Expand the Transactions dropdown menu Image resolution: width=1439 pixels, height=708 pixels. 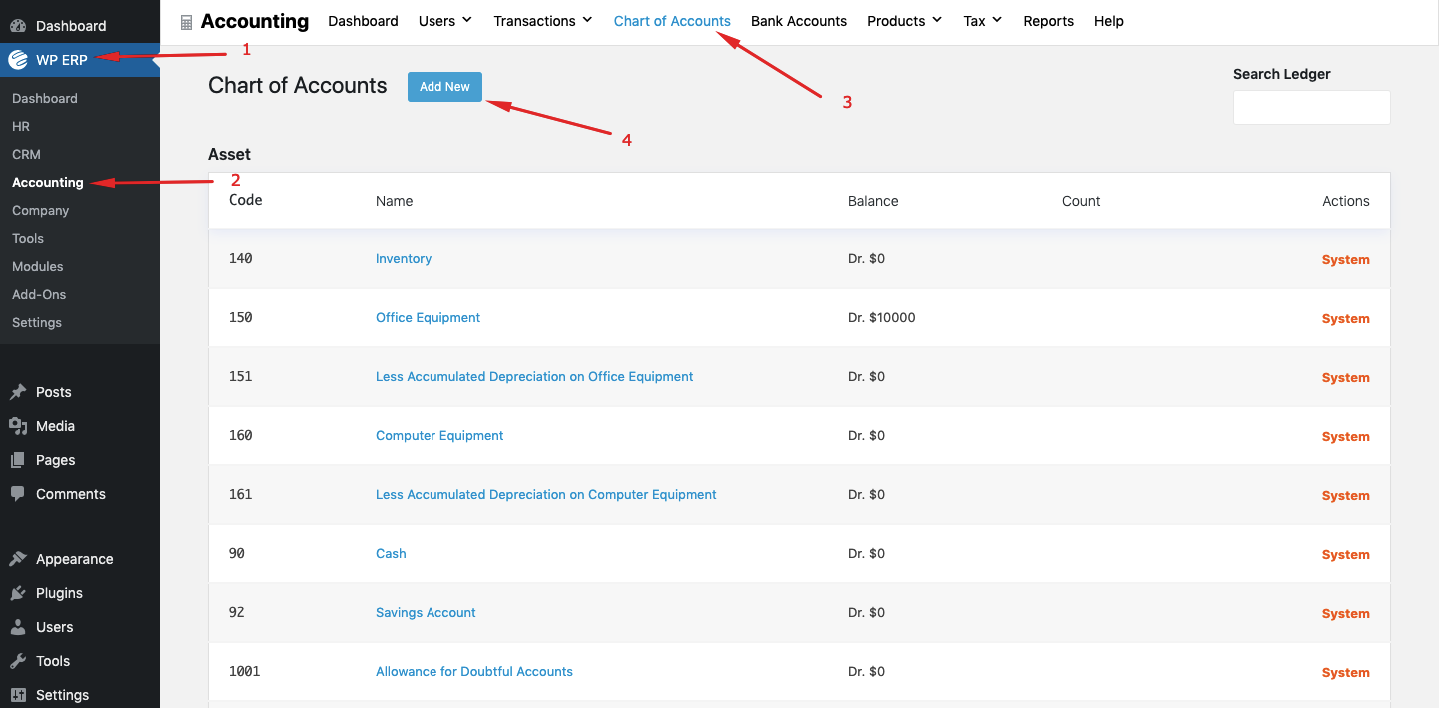click(x=542, y=21)
